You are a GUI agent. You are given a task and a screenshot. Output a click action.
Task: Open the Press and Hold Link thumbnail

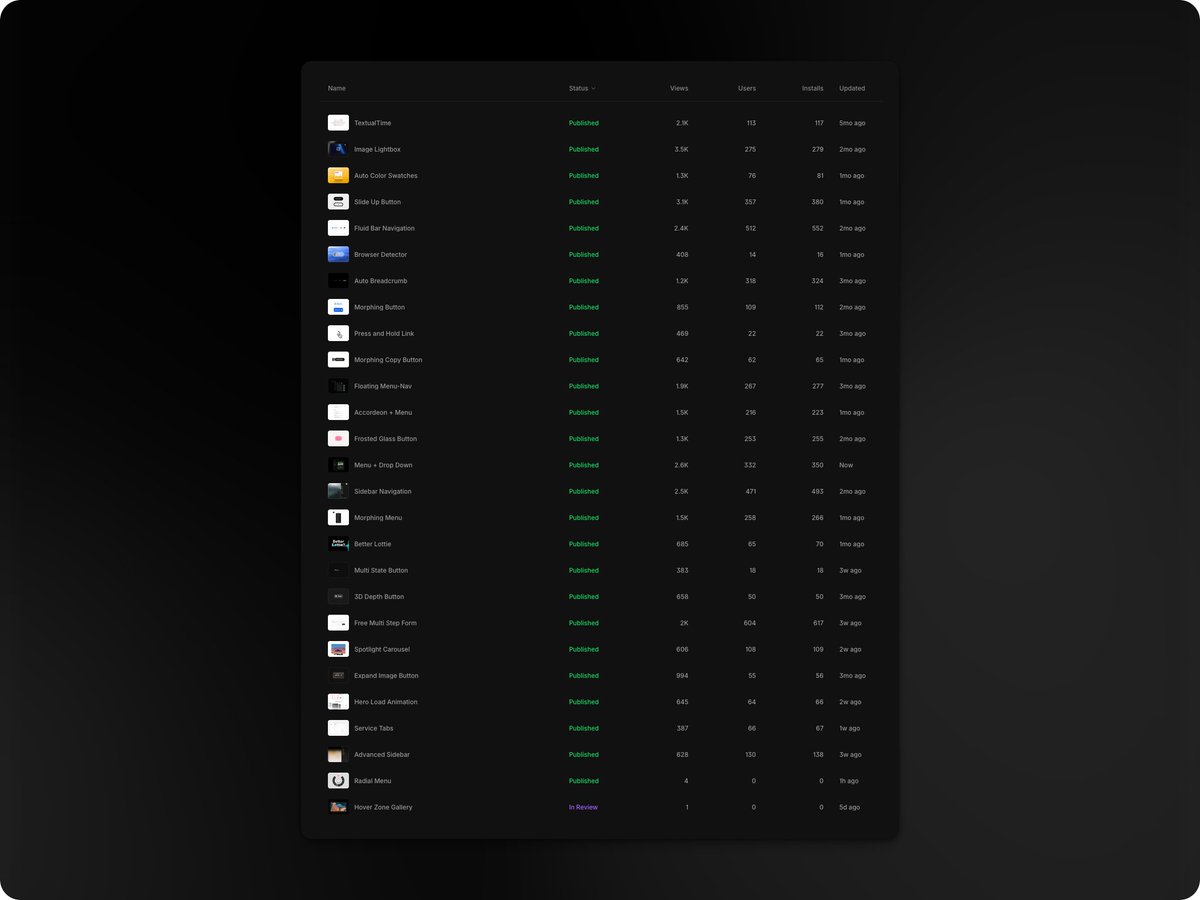(x=338, y=333)
